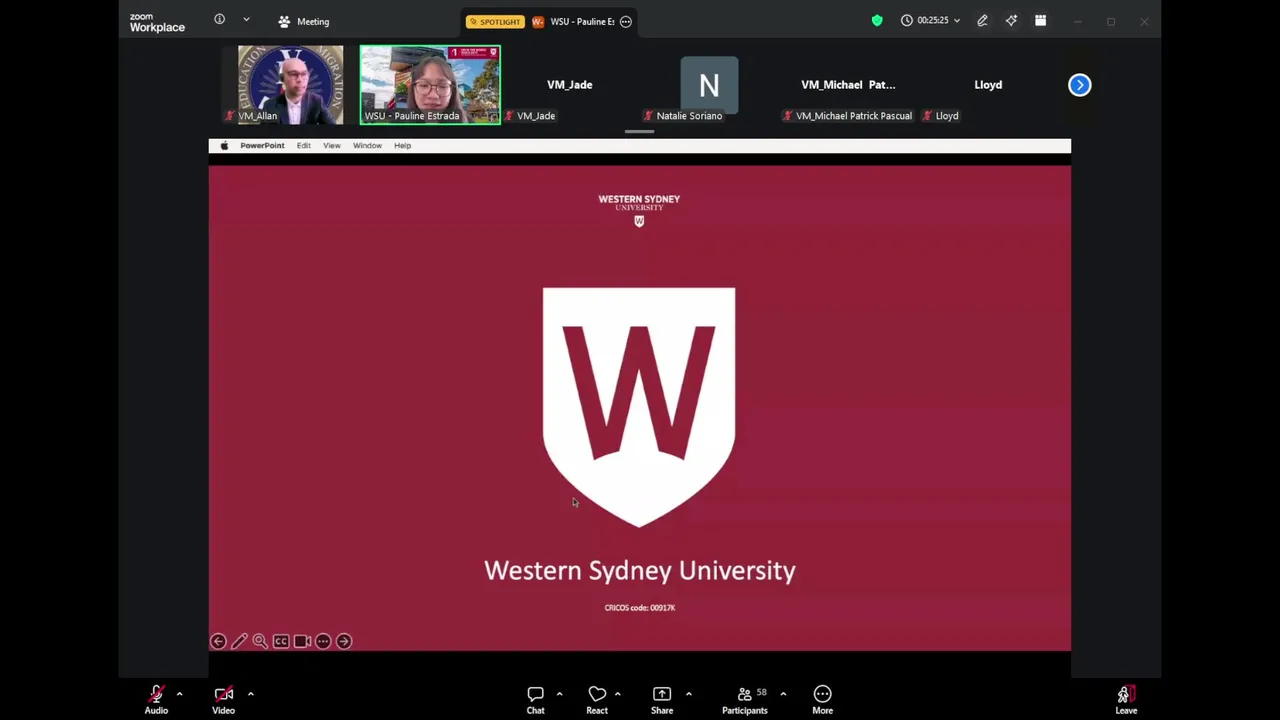The width and height of the screenshot is (1280, 720).
Task: Select the slide pen annotation tool
Action: point(239,641)
